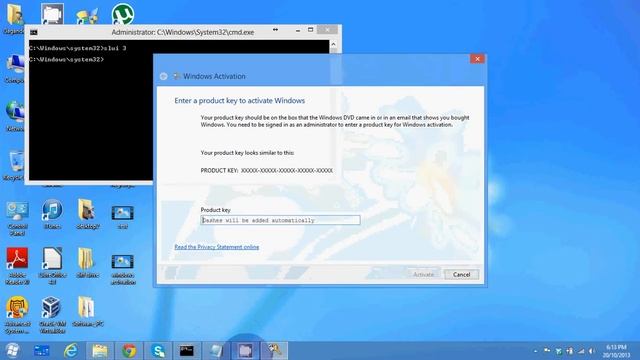Click the network signal tray icon
Image resolution: width=640 pixels, height=360 pixels.
pyautogui.click(x=581, y=351)
